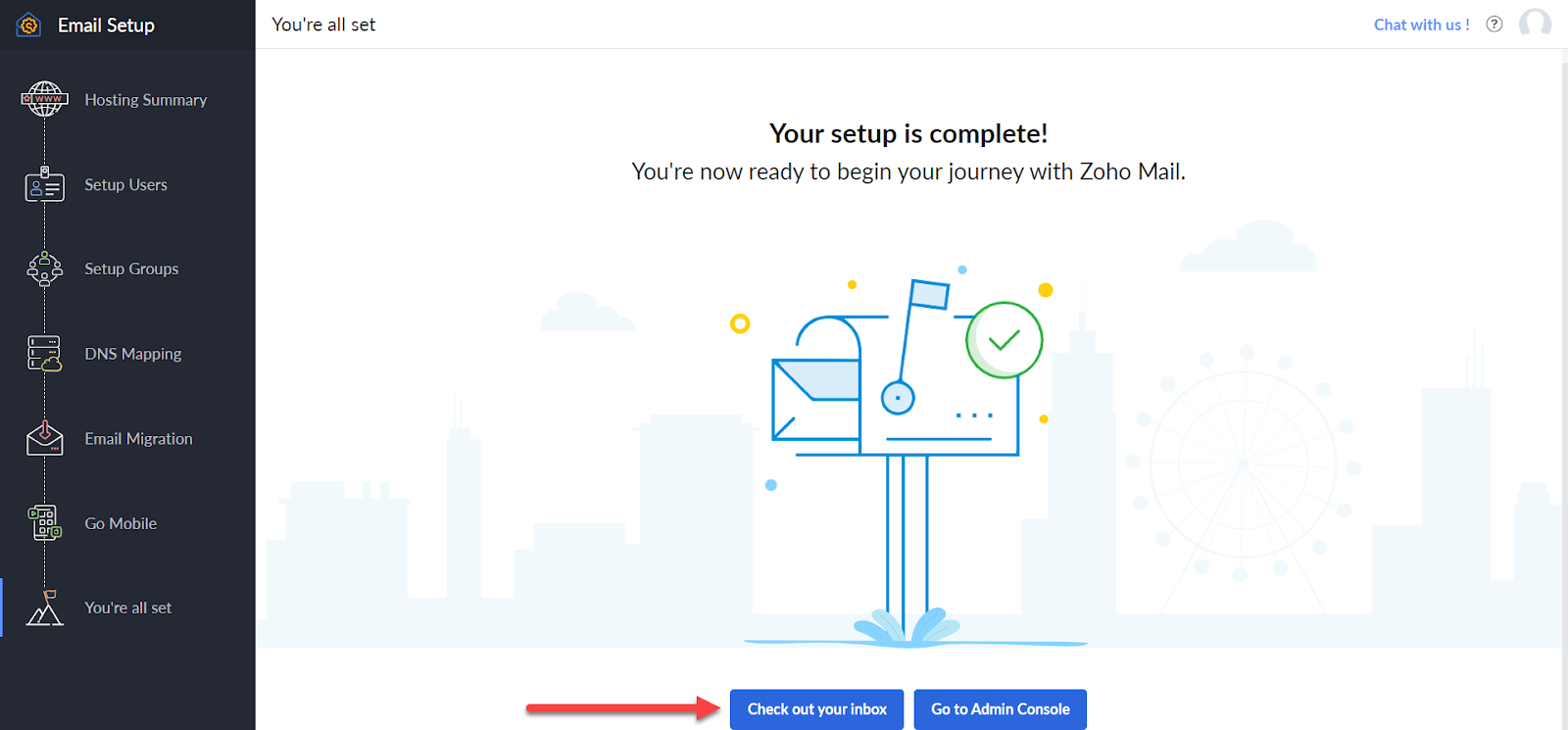Open the help question mark icon
Screen dimensions: 1568x730
(1494, 24)
